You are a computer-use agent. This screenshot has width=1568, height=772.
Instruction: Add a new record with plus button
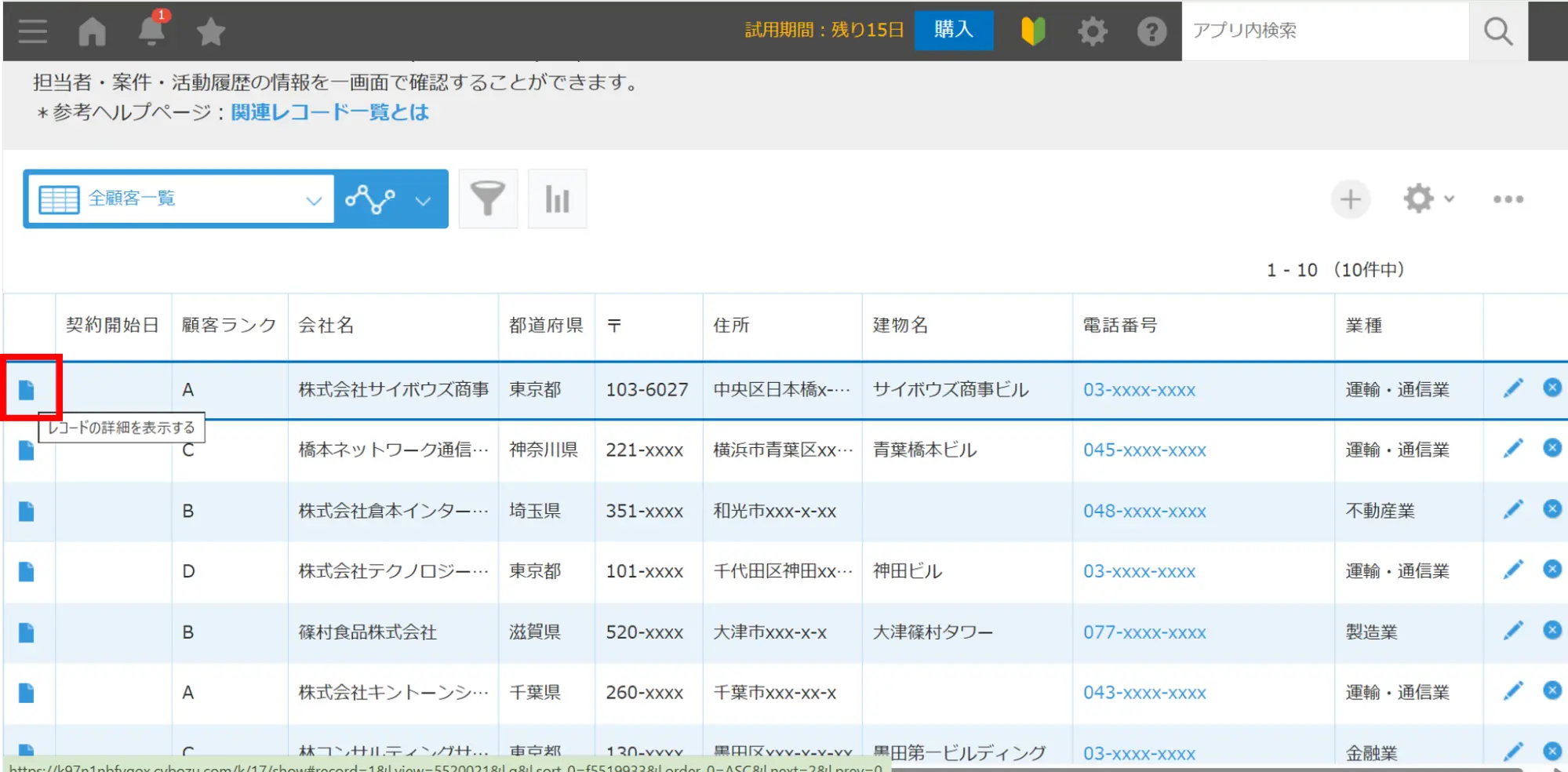pyautogui.click(x=1350, y=199)
